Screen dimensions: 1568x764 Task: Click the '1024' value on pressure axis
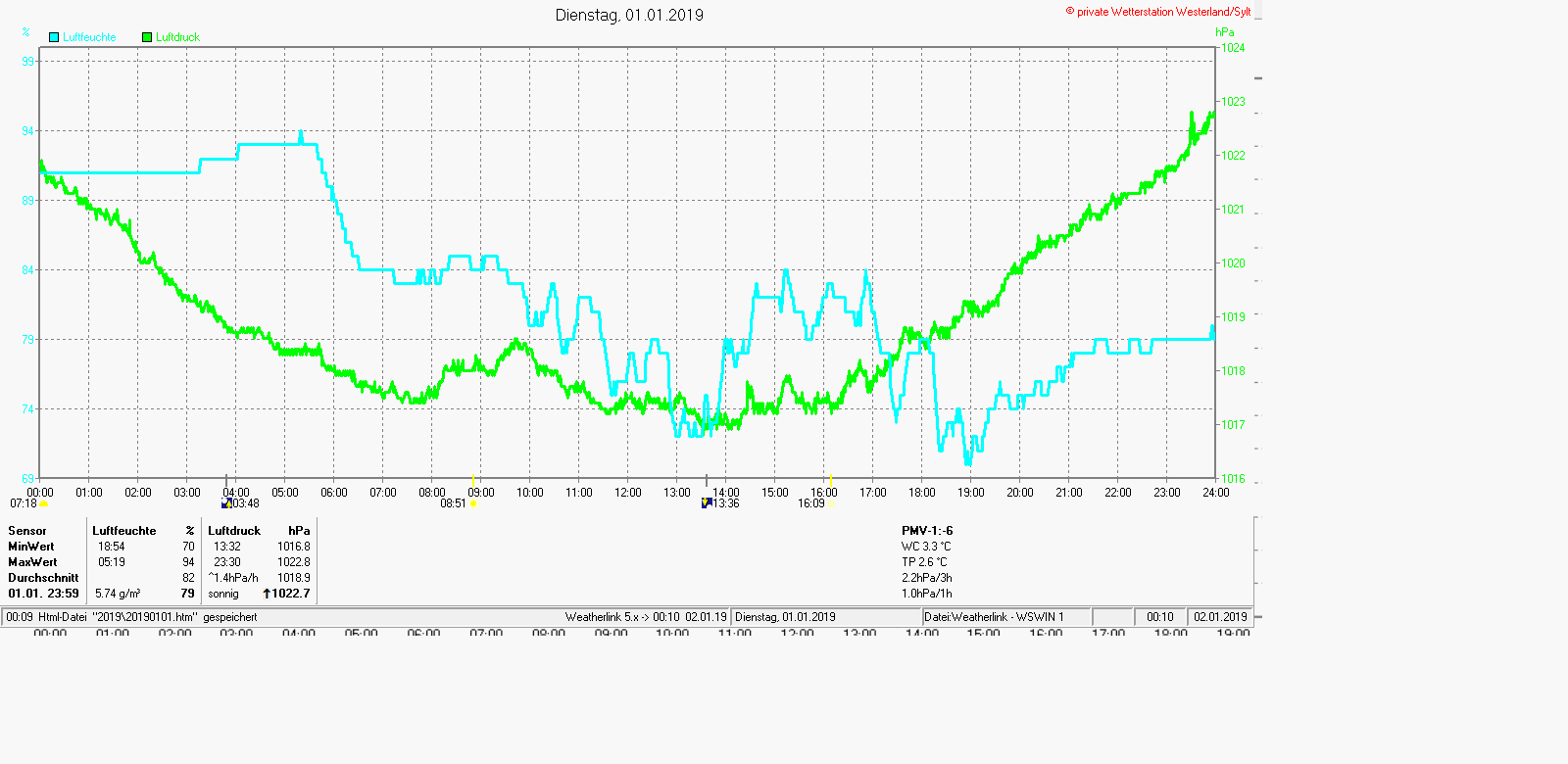(1233, 48)
